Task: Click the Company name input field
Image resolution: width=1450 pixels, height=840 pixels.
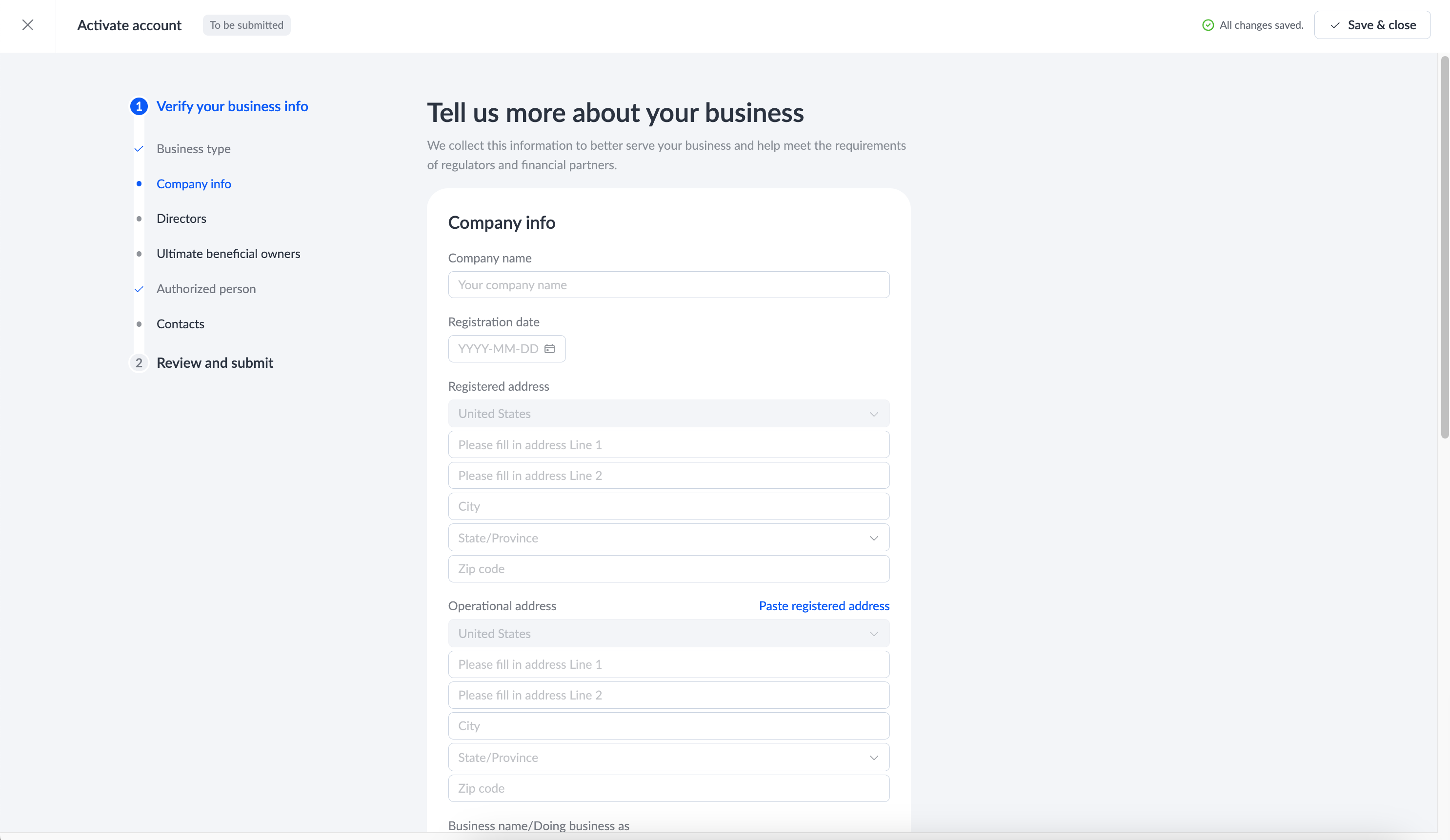Action: click(x=668, y=285)
